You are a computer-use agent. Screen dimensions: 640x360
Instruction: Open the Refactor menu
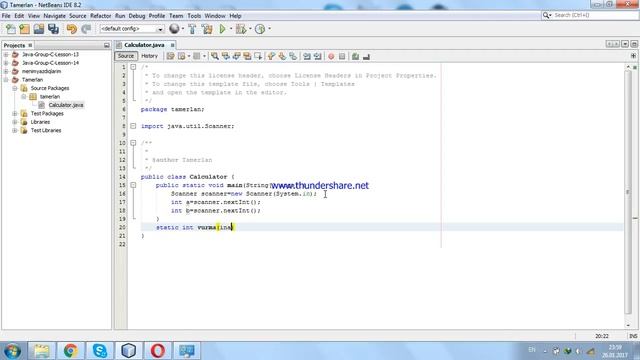pos(100,16)
